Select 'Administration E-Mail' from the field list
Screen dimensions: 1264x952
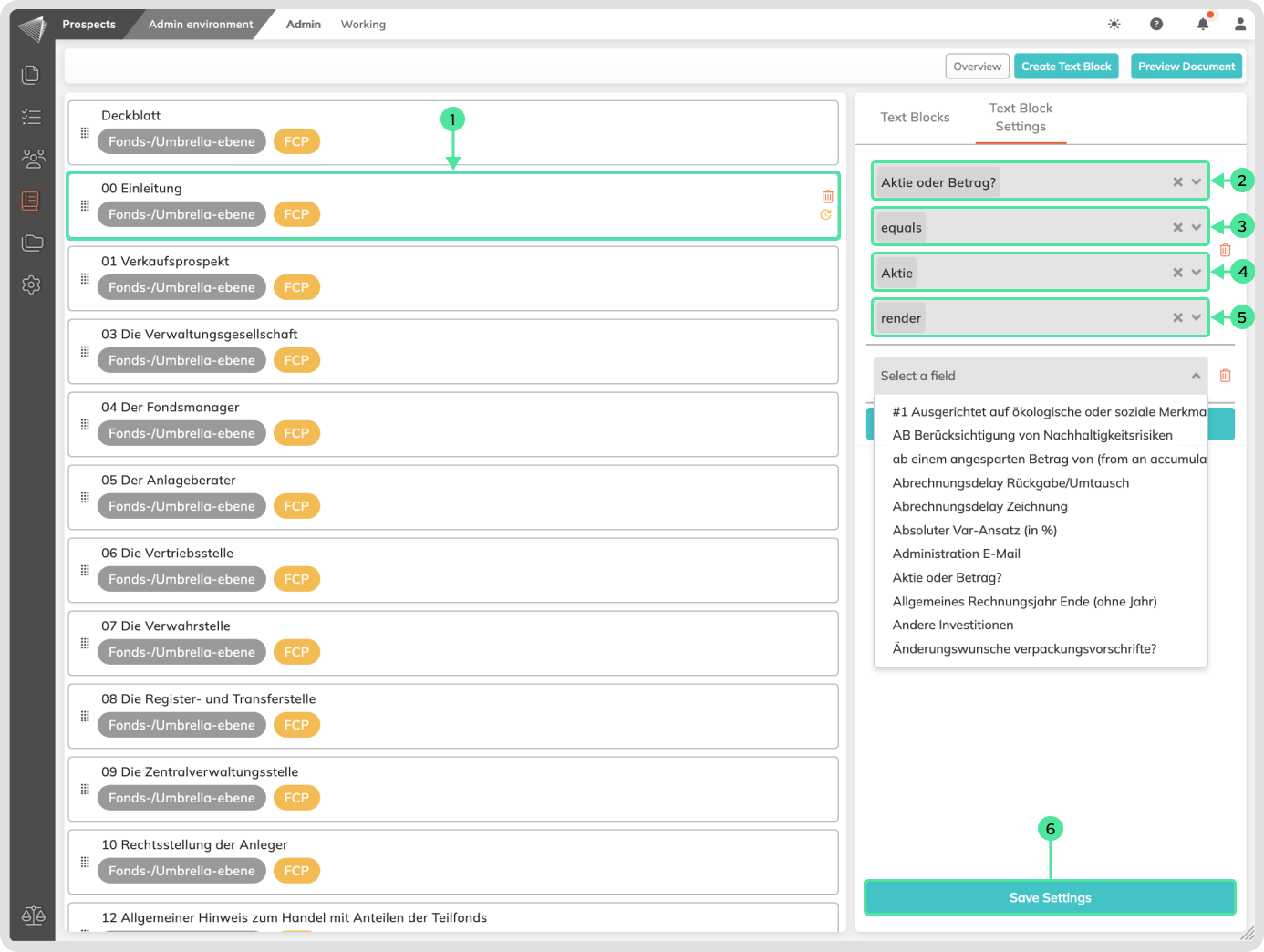click(956, 554)
